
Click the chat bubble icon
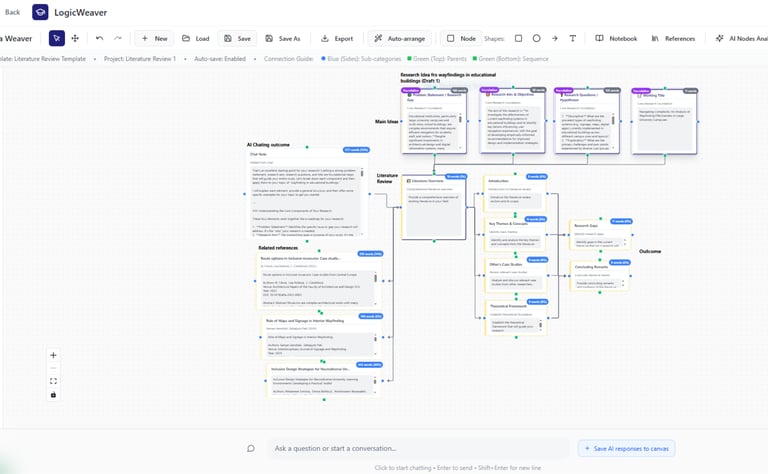(x=251, y=448)
